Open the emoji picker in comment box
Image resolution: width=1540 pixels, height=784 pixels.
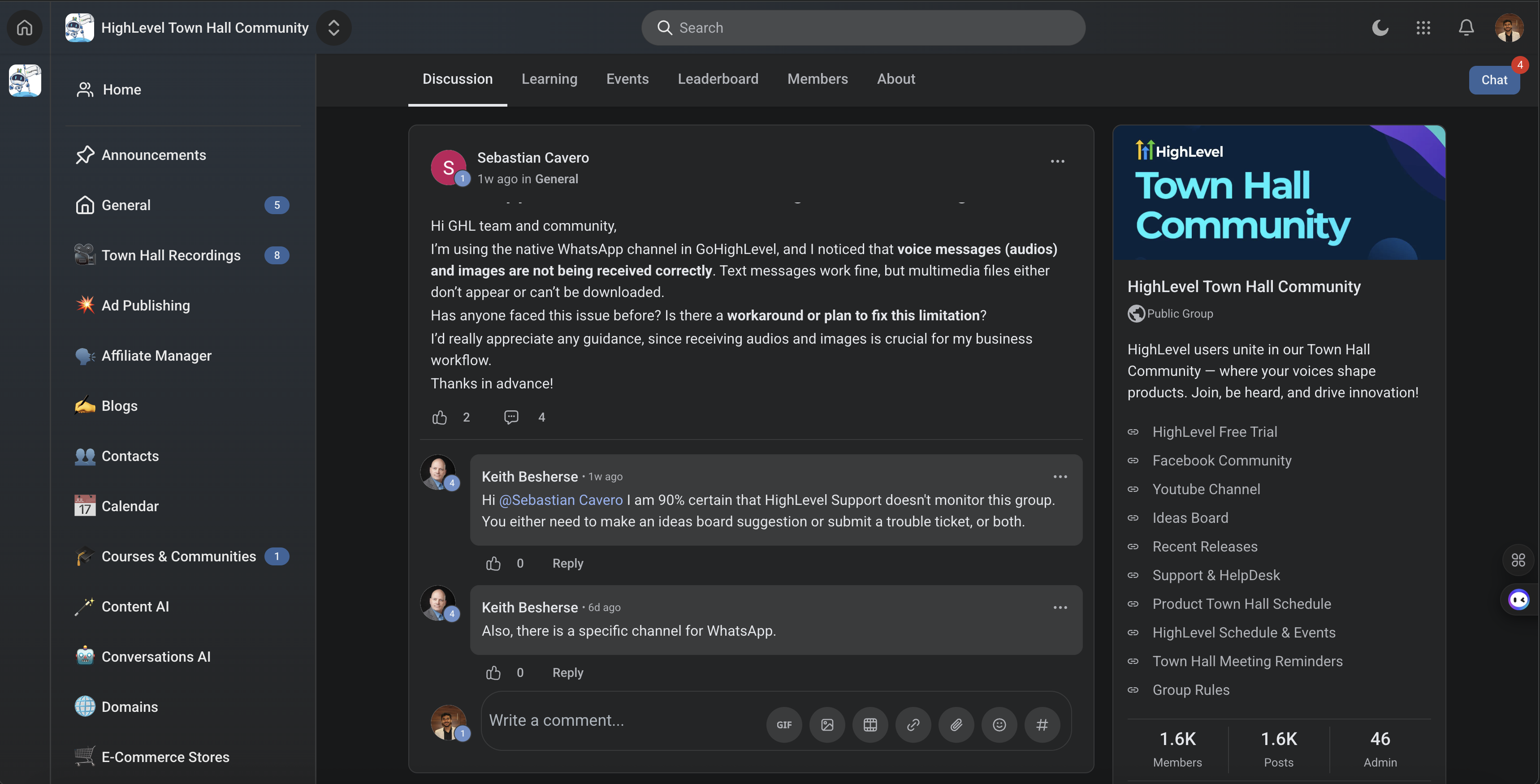click(999, 725)
